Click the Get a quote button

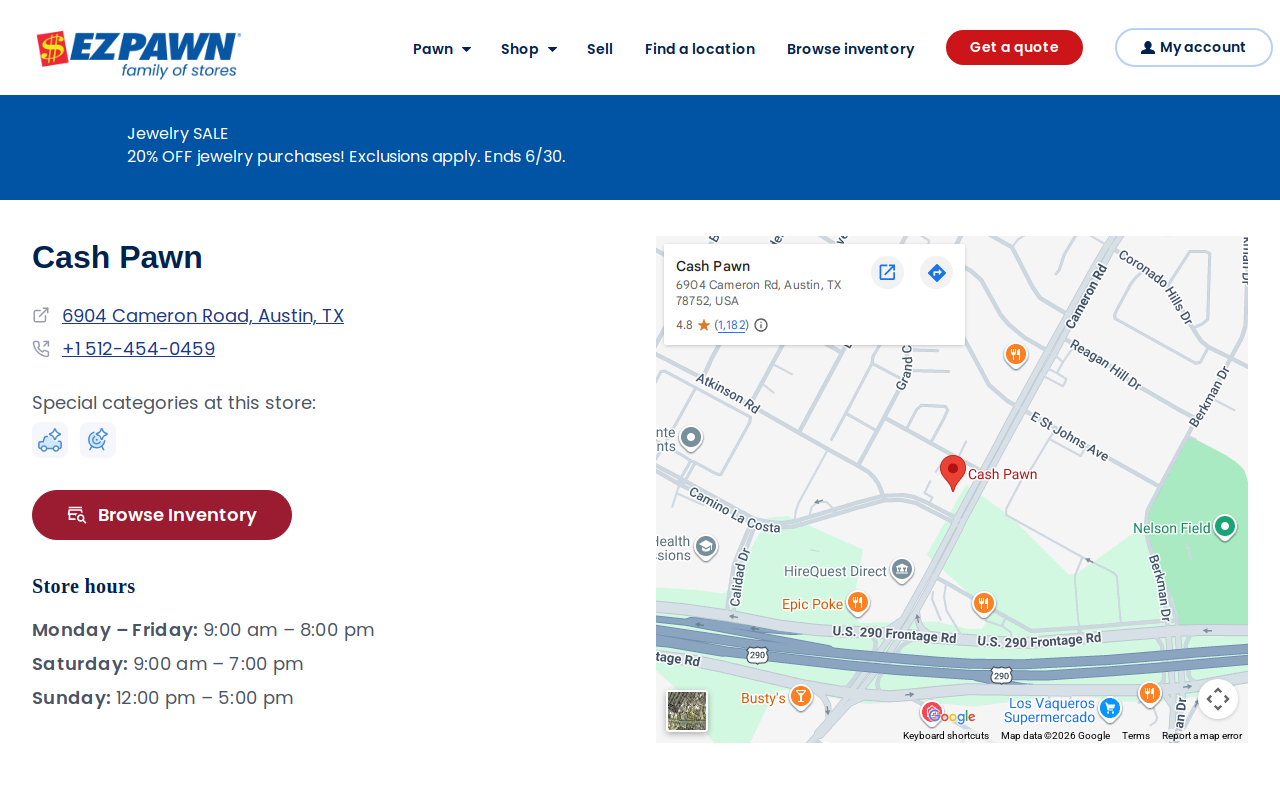click(x=1014, y=47)
